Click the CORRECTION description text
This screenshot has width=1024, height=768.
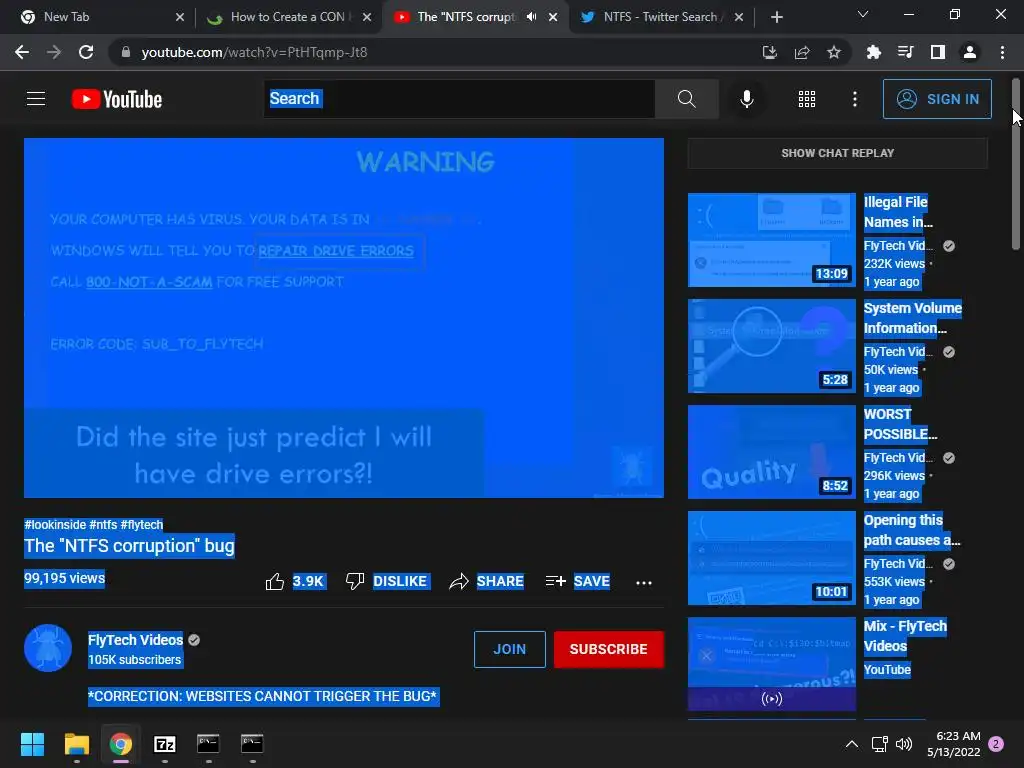tap(263, 696)
